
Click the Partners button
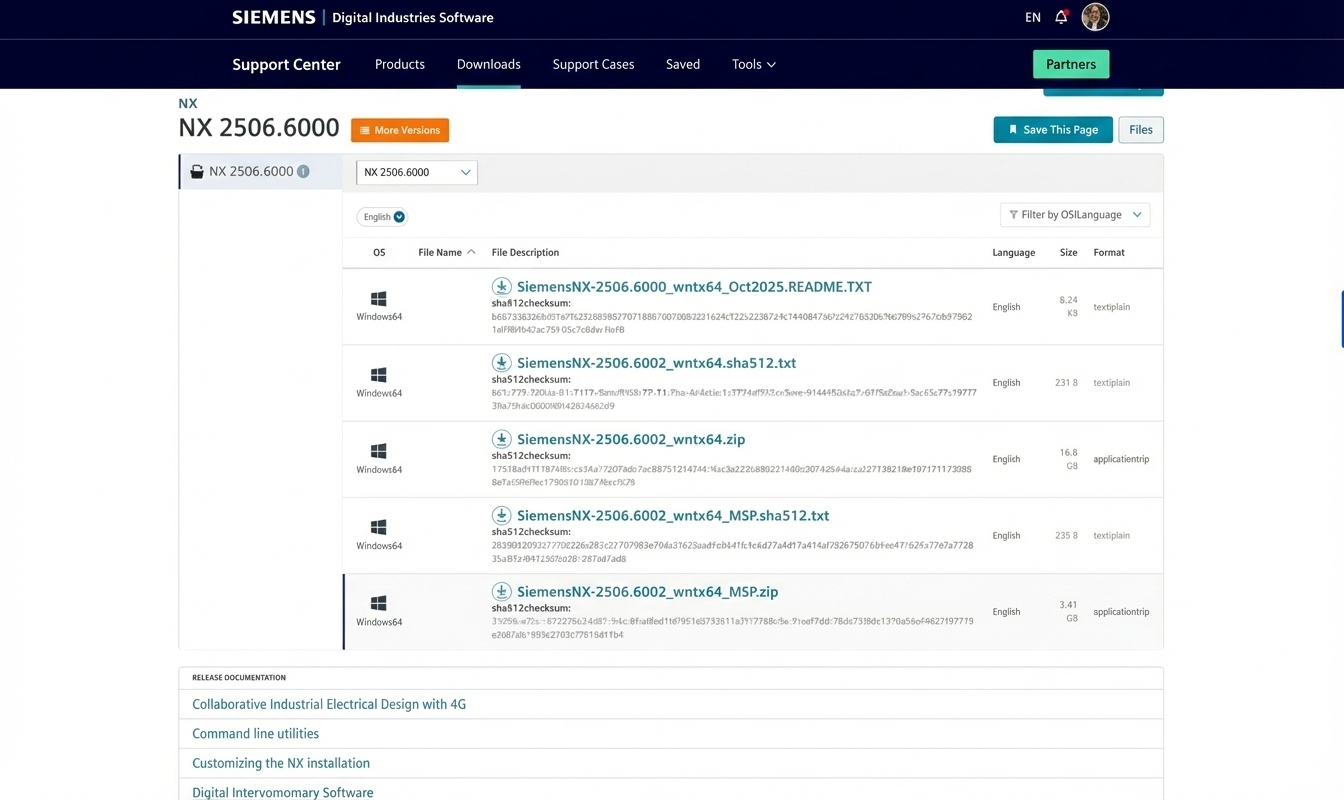(1071, 64)
